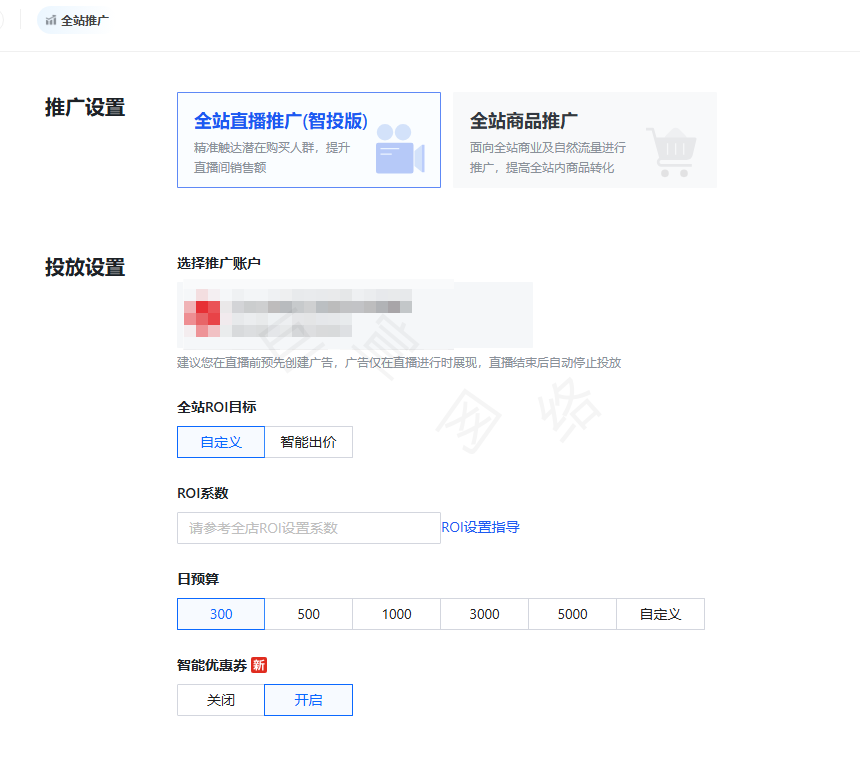860x761 pixels.
Task: Click the account avatar thumbnail
Action: coord(203,312)
